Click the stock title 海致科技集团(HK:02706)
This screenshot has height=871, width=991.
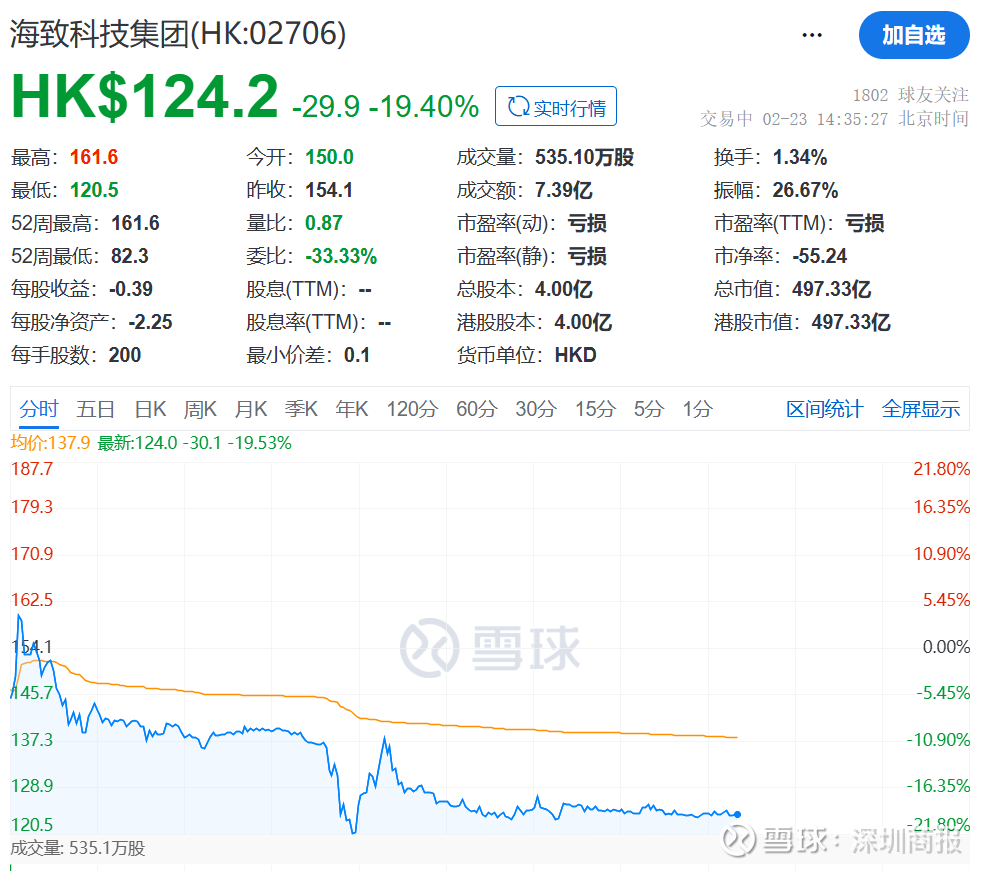178,33
